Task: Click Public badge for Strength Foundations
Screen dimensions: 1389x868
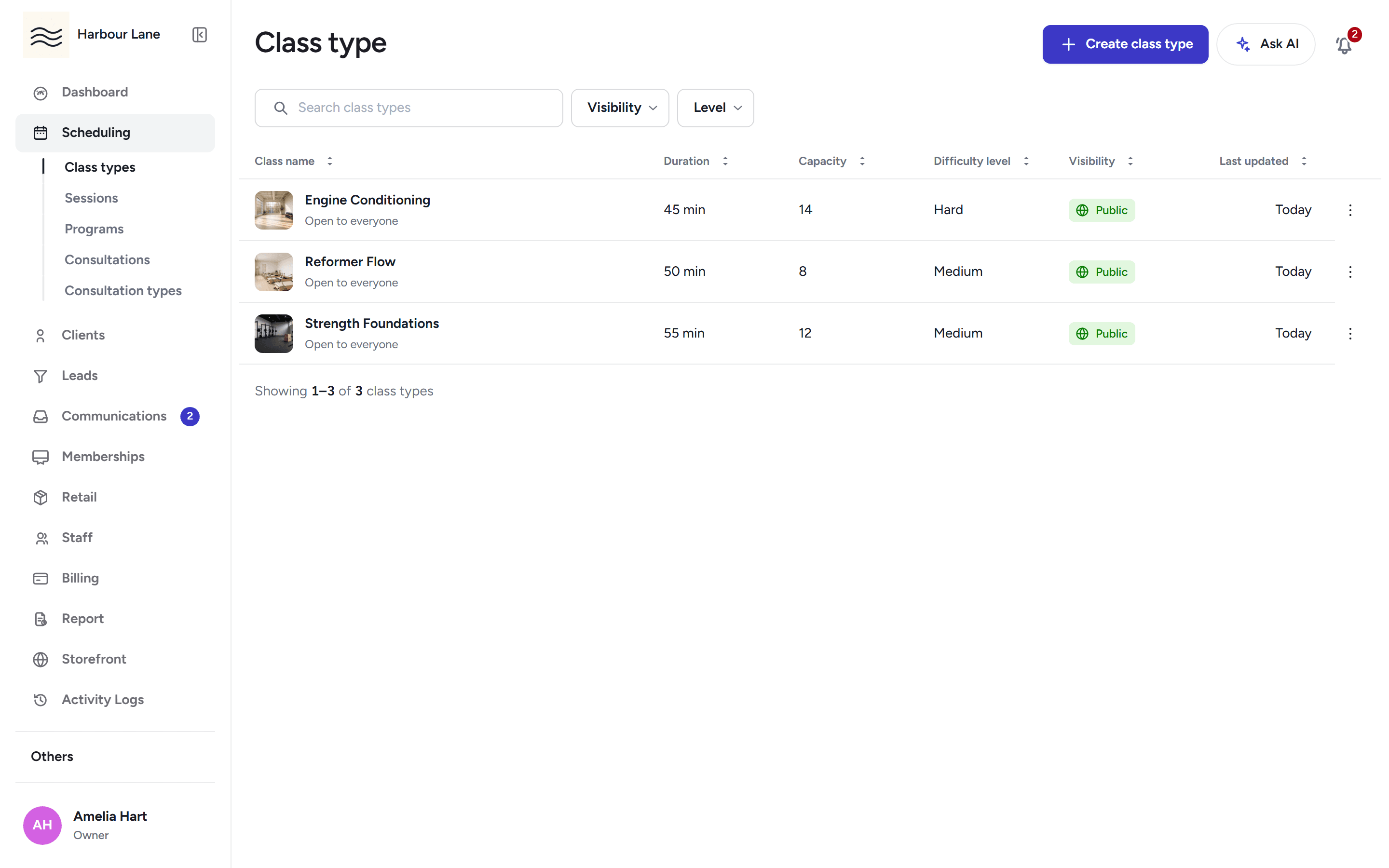Action: (x=1102, y=334)
